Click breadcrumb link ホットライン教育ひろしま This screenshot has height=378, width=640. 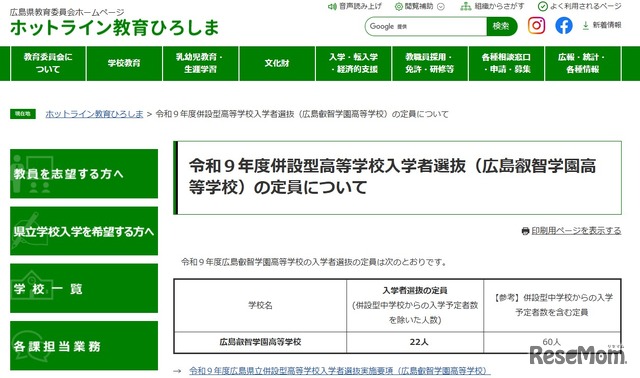pos(94,114)
